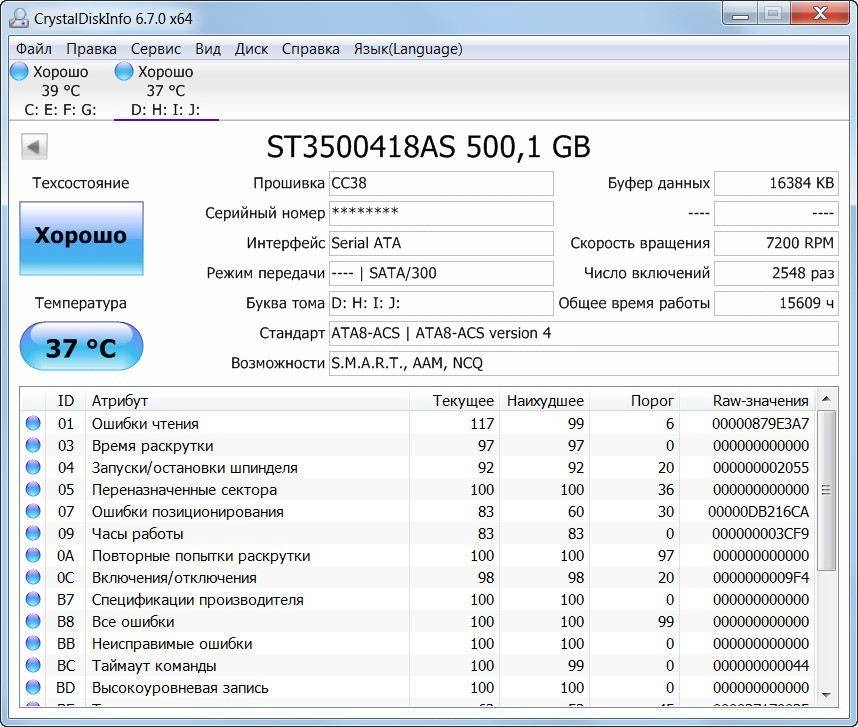Select the C: E: F: G: disk at 39 °C
The width and height of the screenshot is (858, 727).
tap(60, 90)
